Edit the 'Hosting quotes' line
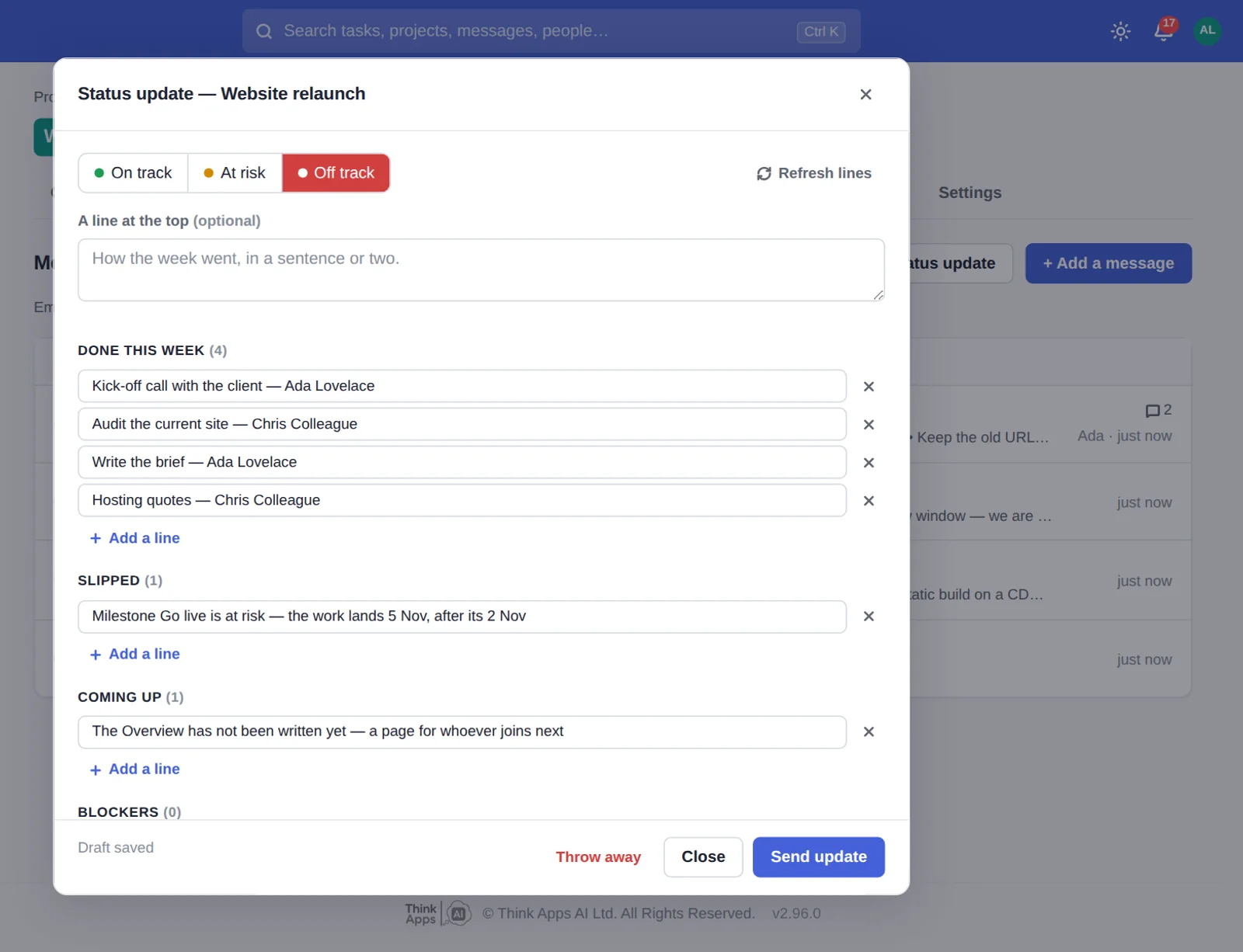This screenshot has height=952, width=1243. coord(461,500)
